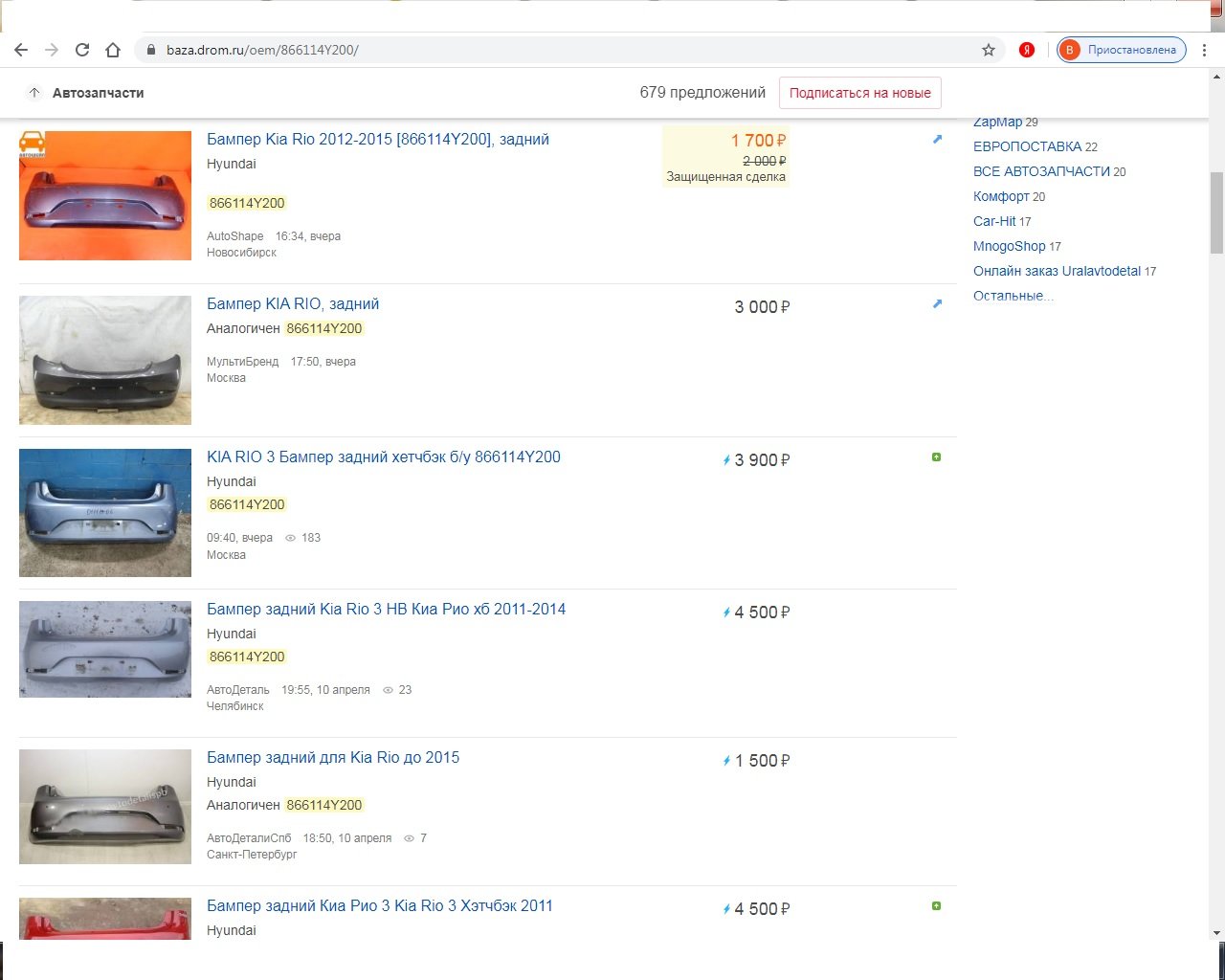Open the dark gray bumper photo from МультиБренд

pyautogui.click(x=105, y=360)
